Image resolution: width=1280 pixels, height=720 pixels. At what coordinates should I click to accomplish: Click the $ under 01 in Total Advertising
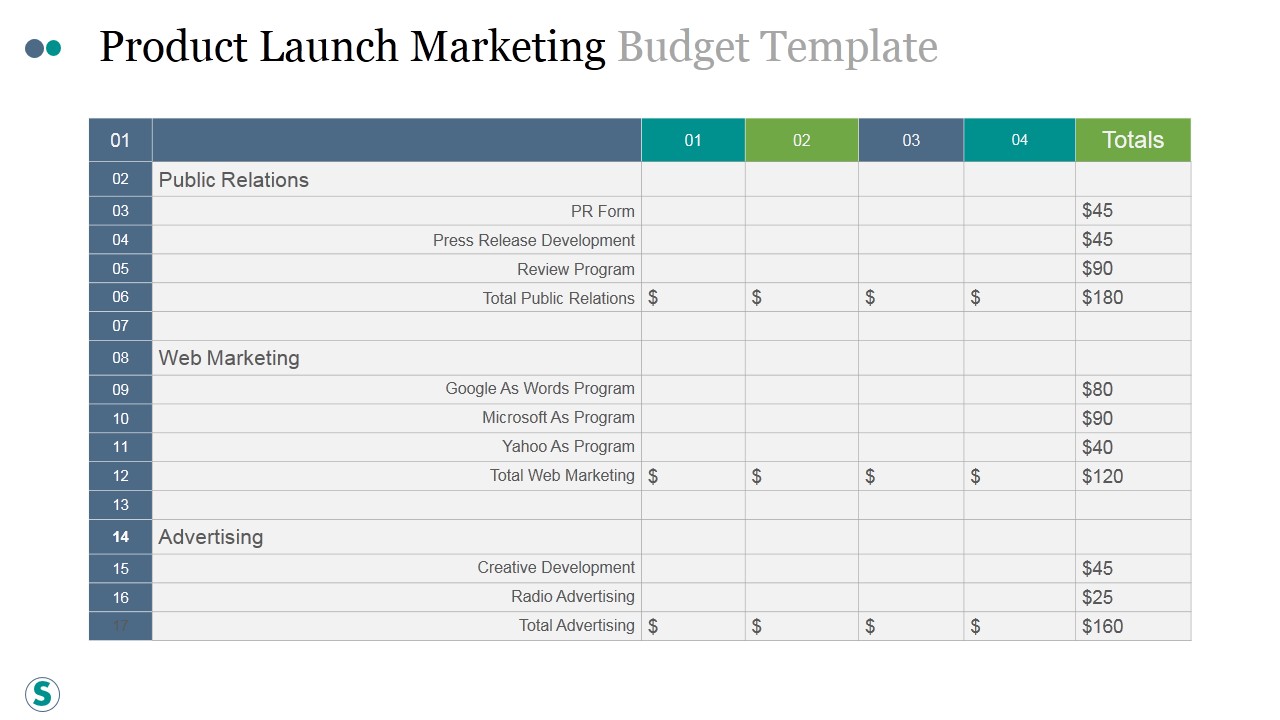(x=653, y=627)
